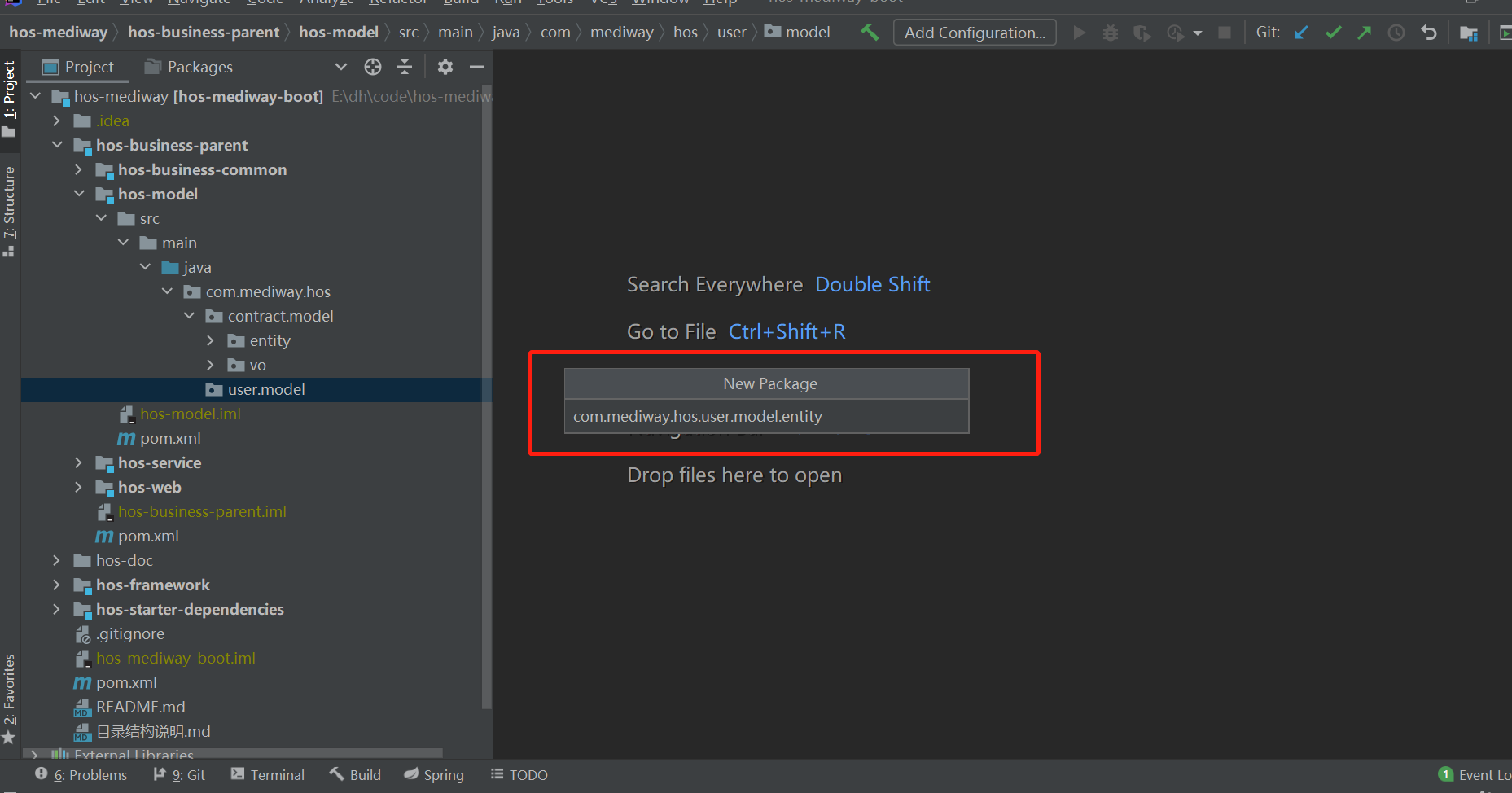Expand hos-service module

click(x=78, y=462)
